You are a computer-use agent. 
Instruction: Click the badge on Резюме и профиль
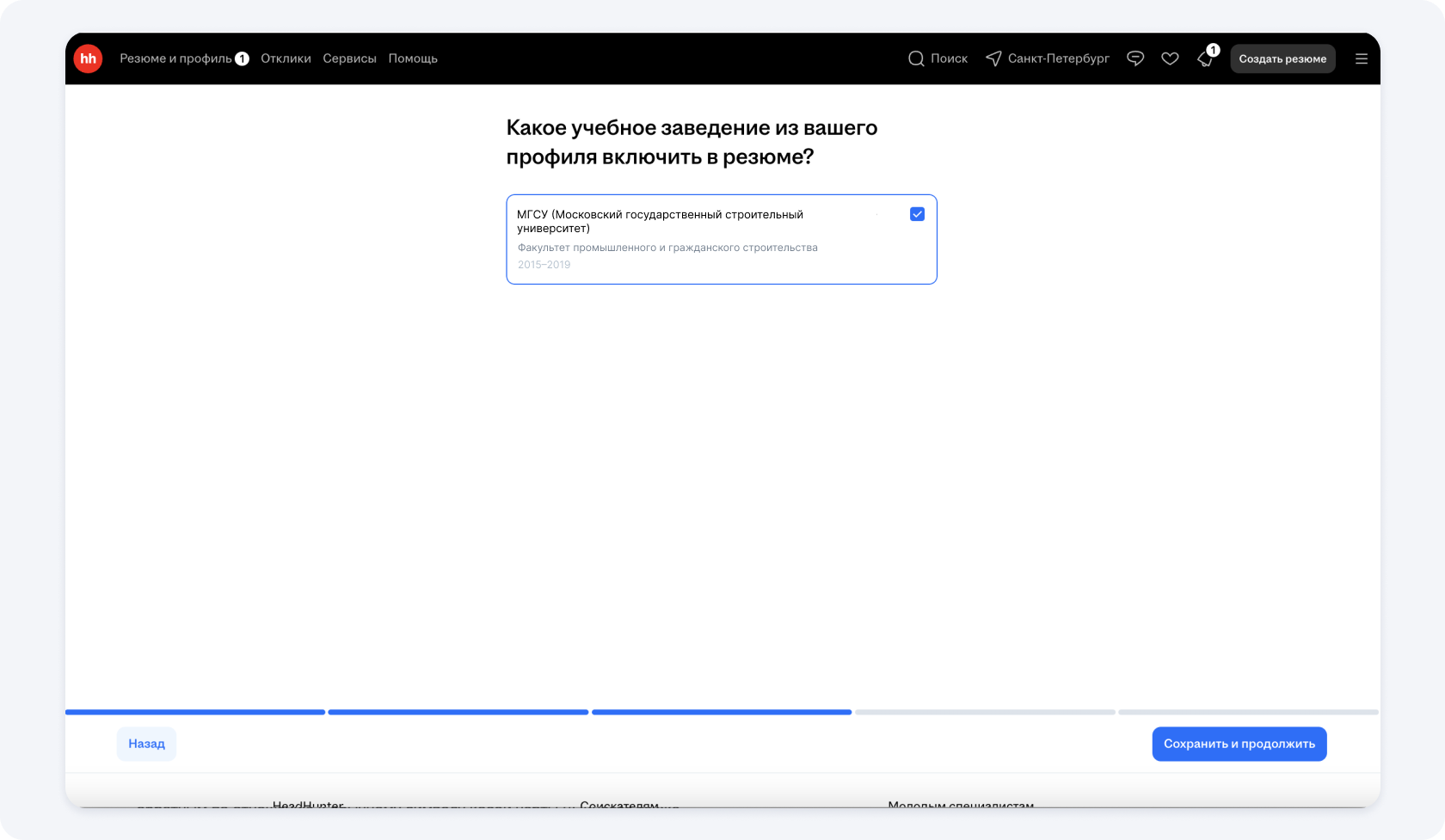point(243,58)
